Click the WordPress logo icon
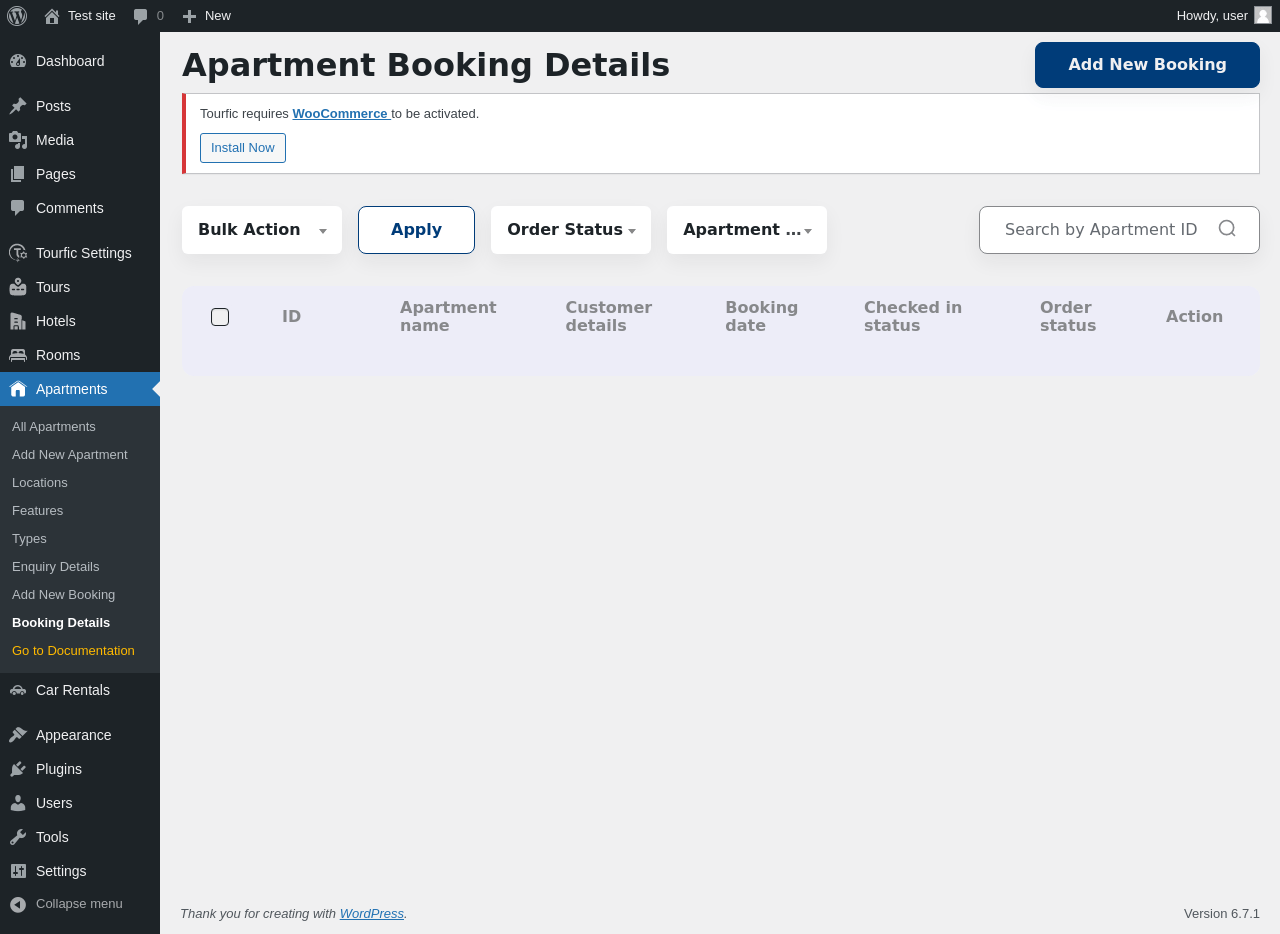 17,16
